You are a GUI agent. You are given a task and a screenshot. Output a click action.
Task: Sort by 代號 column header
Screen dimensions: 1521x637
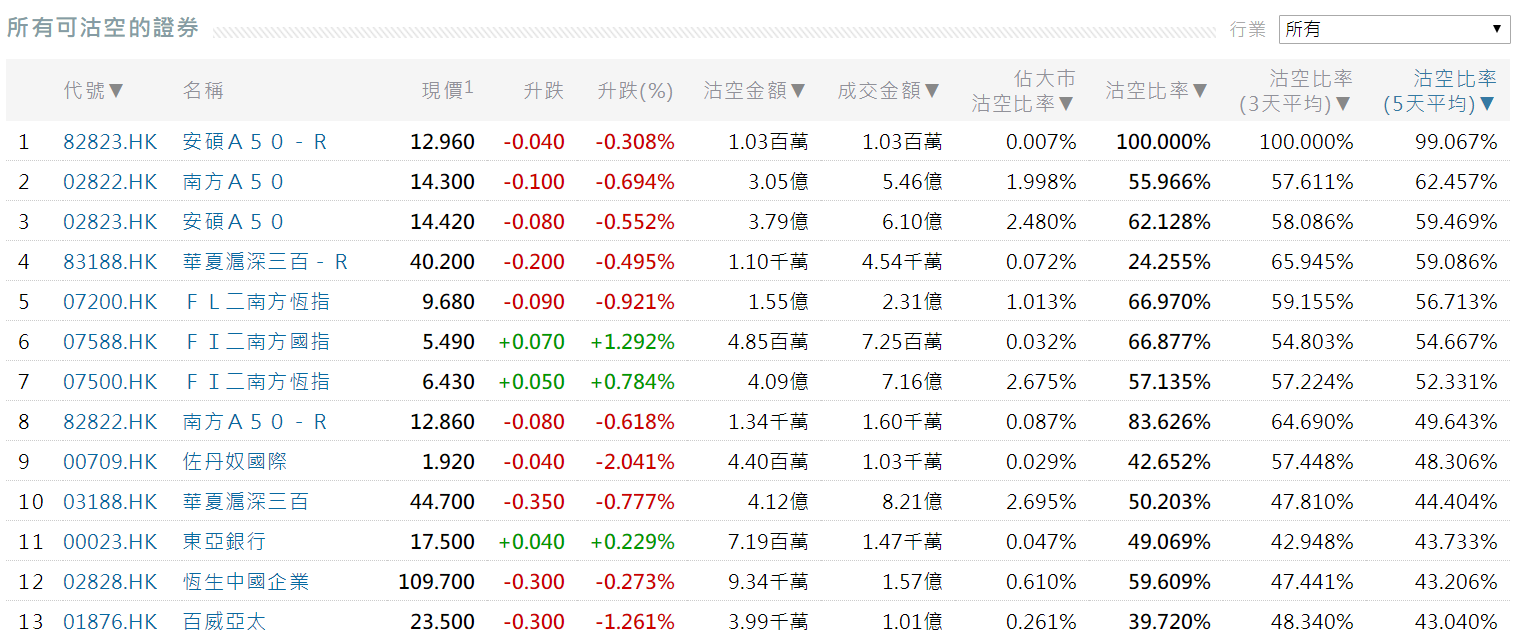pos(94,90)
